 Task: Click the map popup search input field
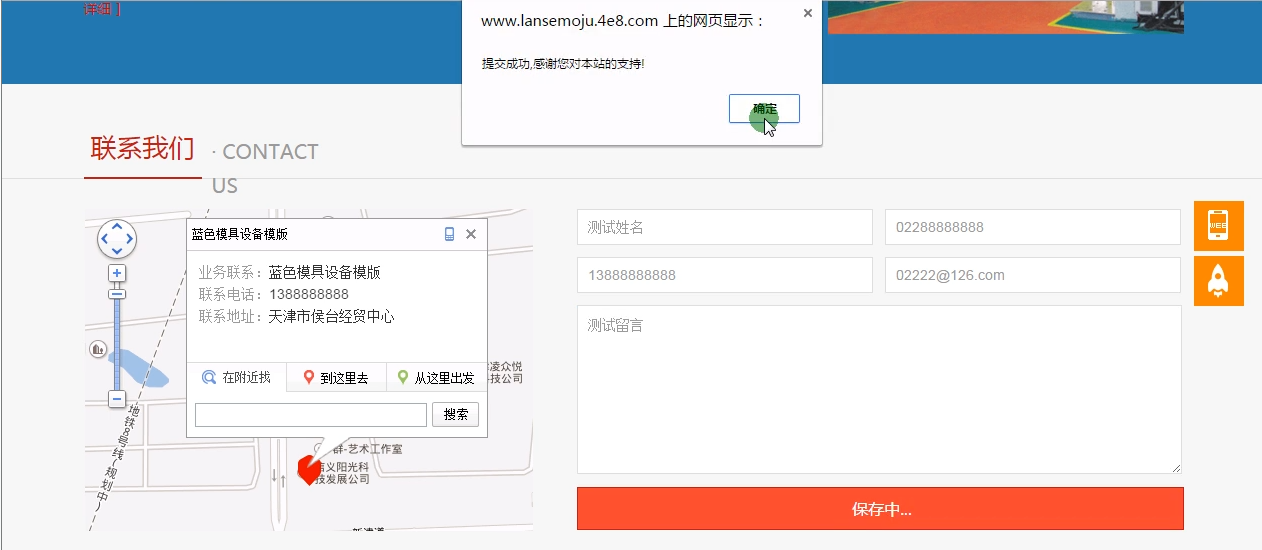tap(311, 415)
